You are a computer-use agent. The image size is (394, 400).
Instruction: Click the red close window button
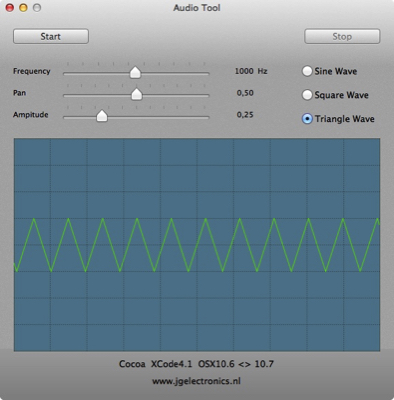[x=10, y=7]
